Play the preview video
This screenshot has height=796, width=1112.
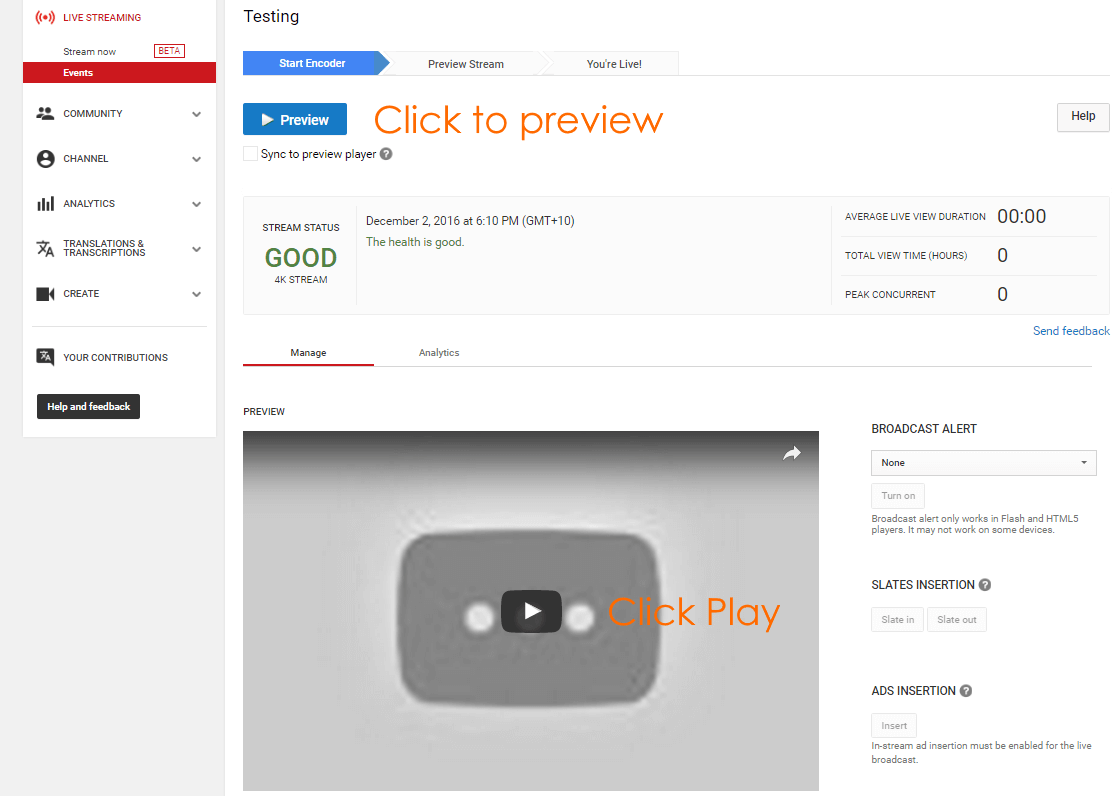(531, 611)
